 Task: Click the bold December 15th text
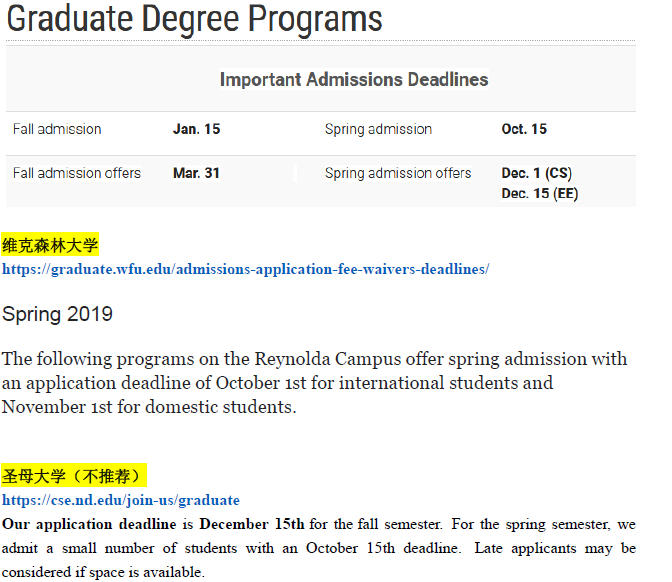251,524
